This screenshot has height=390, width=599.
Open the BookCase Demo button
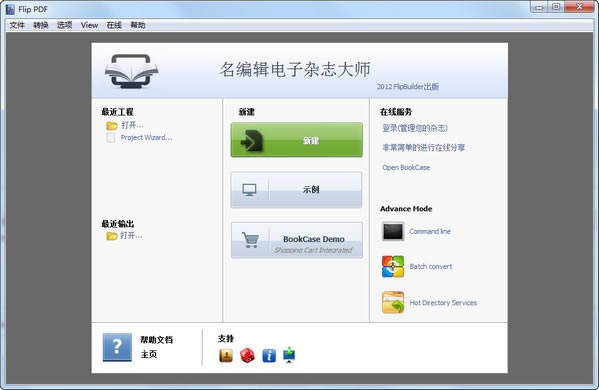click(x=297, y=240)
